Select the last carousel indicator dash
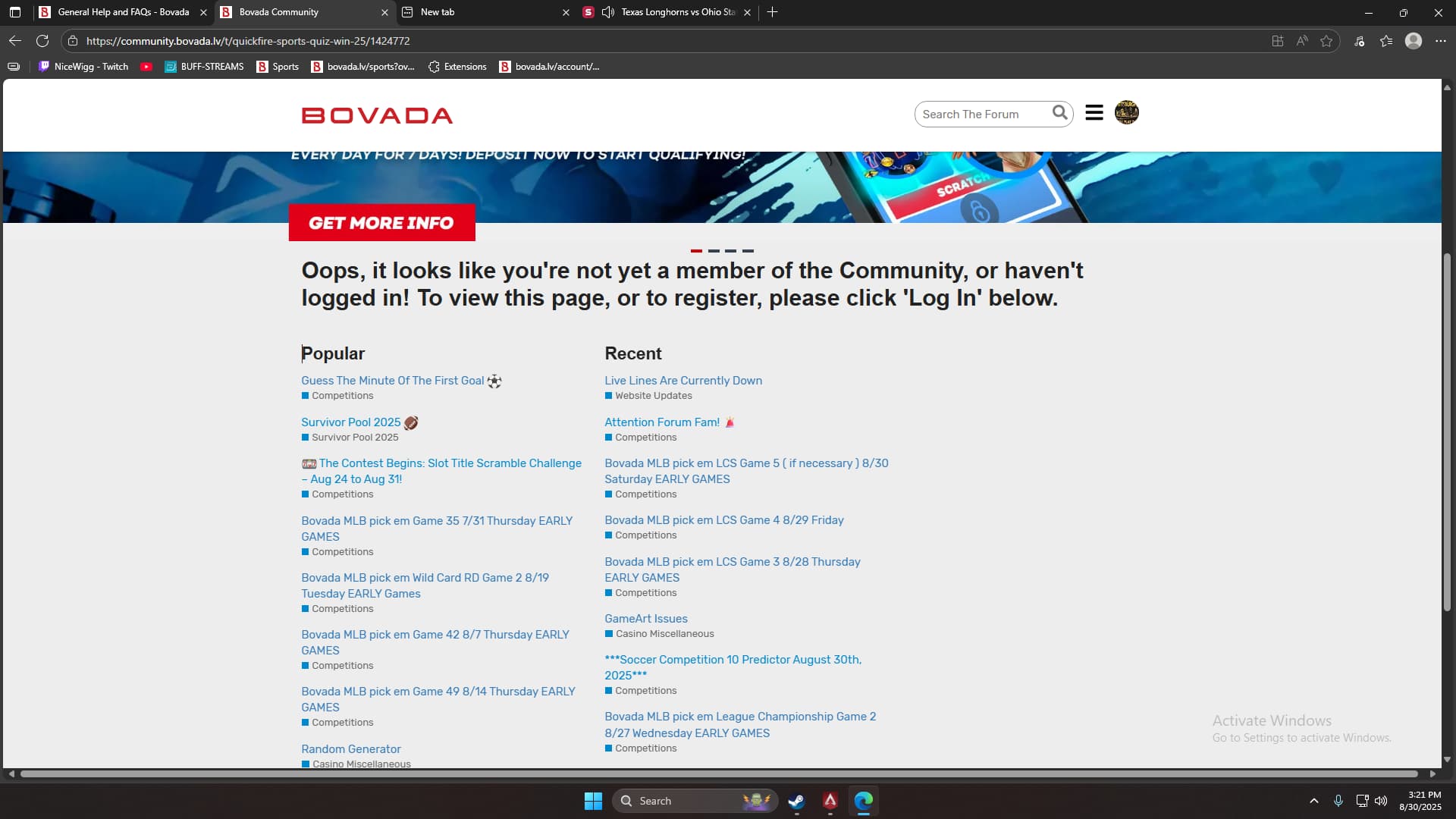This screenshot has height=819, width=1456. coord(748,250)
